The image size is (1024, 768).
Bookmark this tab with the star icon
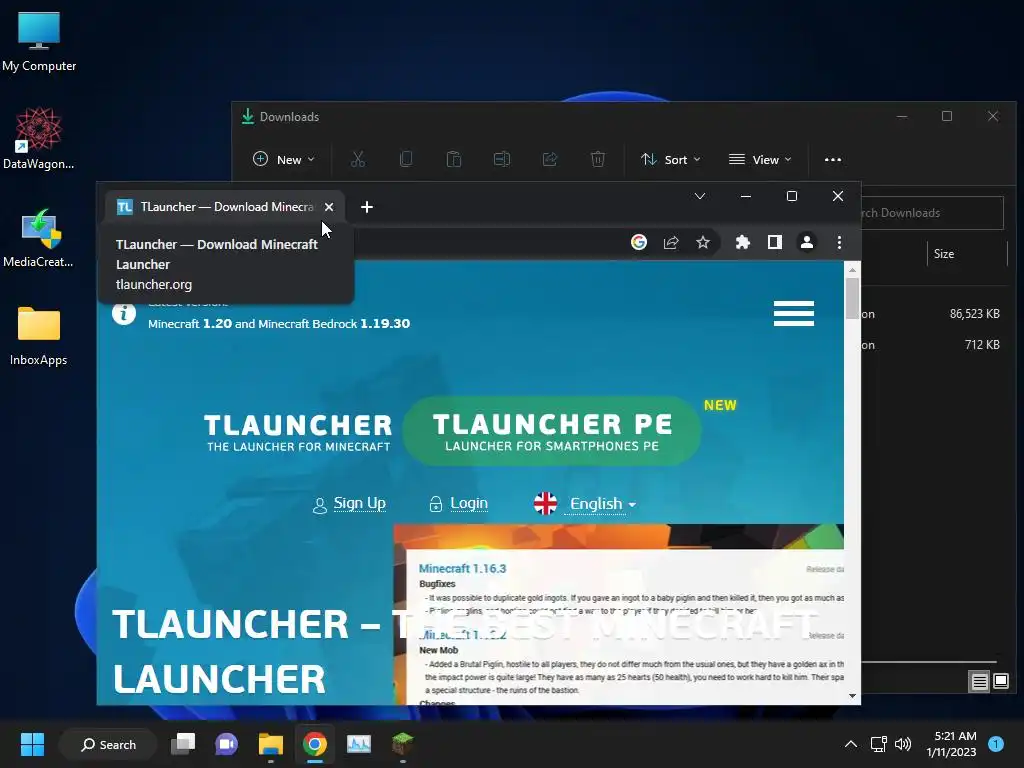[x=703, y=242]
